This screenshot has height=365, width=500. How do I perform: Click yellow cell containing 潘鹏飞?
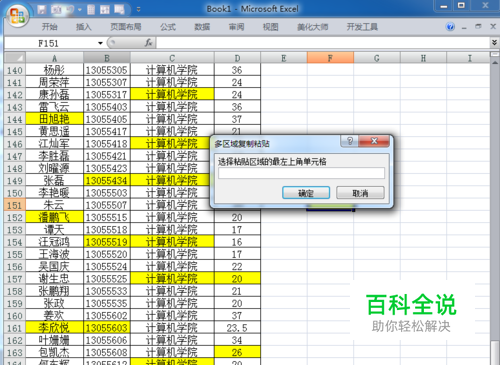(54, 218)
